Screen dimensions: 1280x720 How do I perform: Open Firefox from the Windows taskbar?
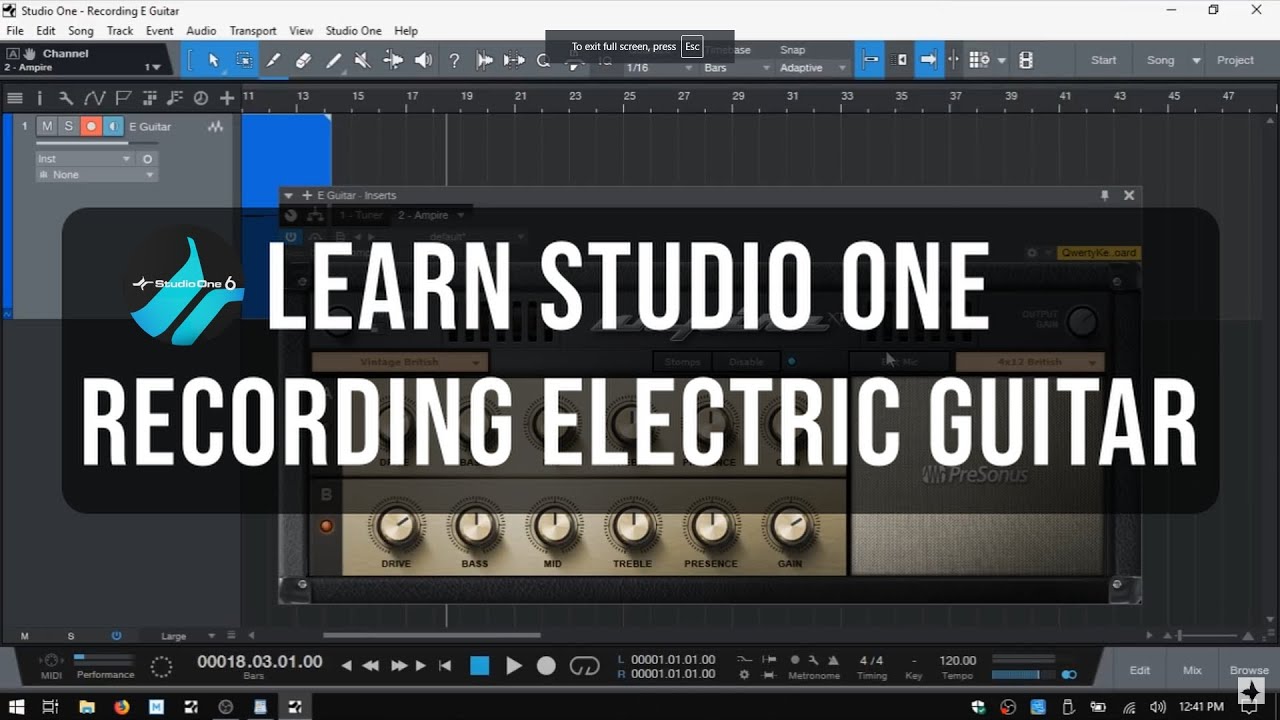coord(121,707)
